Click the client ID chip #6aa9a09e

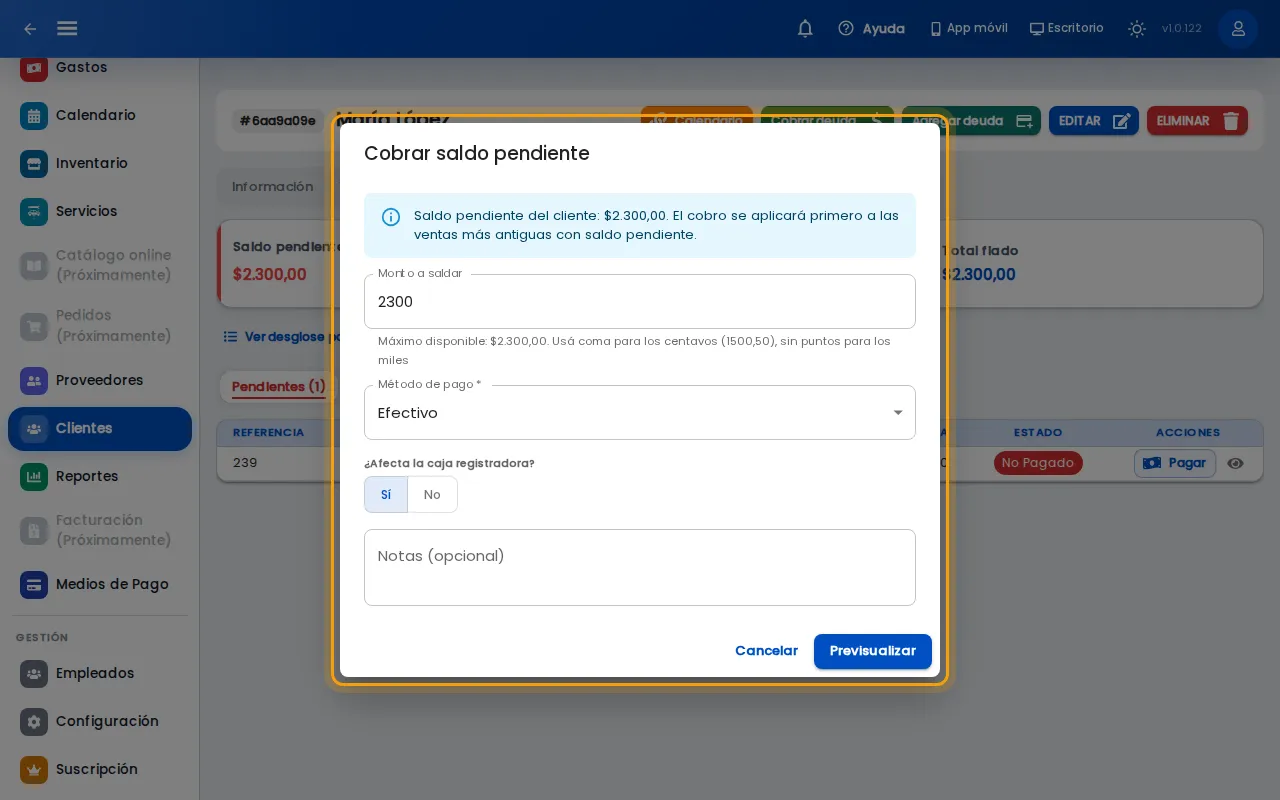[x=279, y=121]
